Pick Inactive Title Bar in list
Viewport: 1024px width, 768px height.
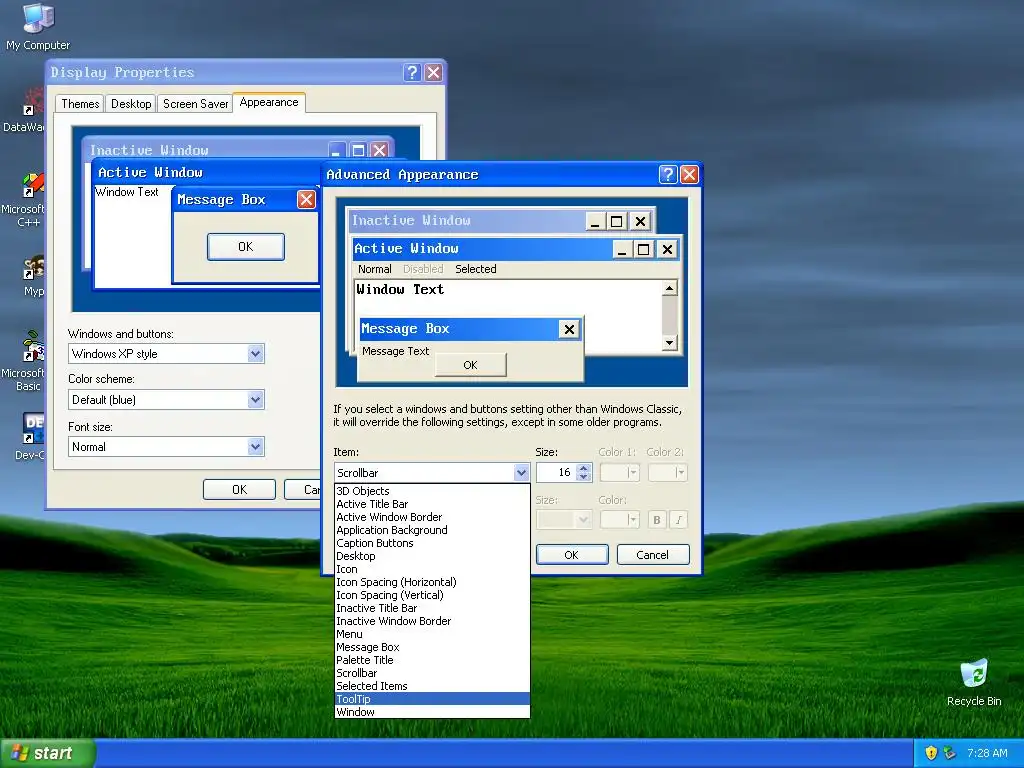432,608
